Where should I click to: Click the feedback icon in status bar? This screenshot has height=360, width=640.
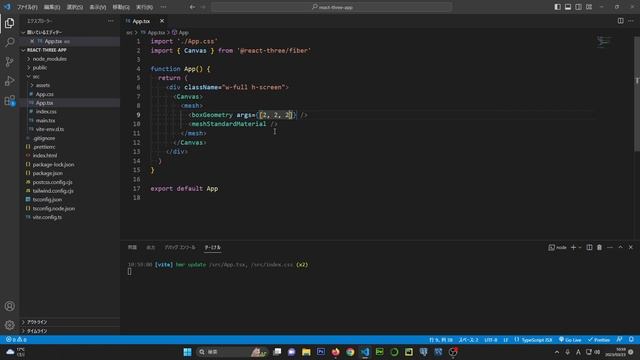click(x=620, y=340)
